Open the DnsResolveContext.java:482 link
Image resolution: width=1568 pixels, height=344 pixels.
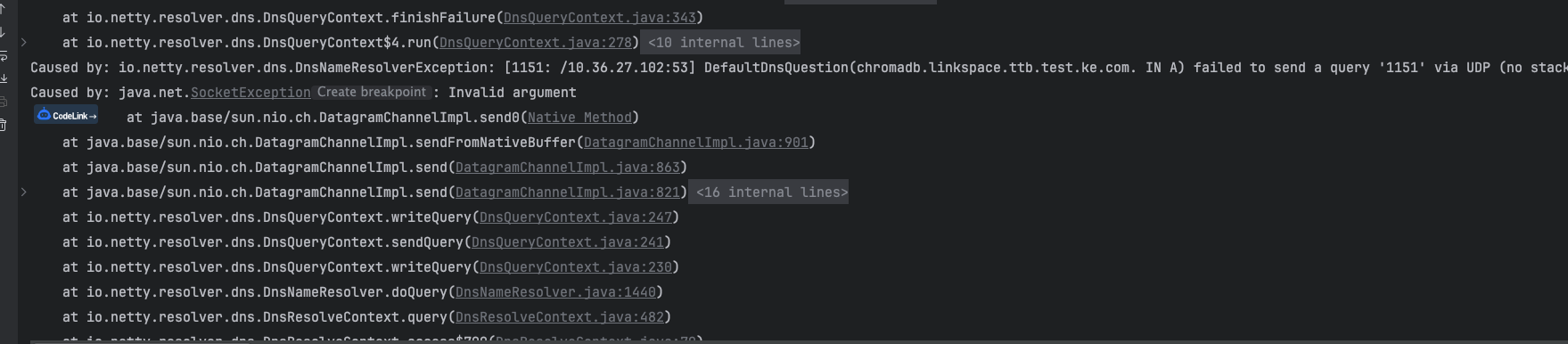559,317
